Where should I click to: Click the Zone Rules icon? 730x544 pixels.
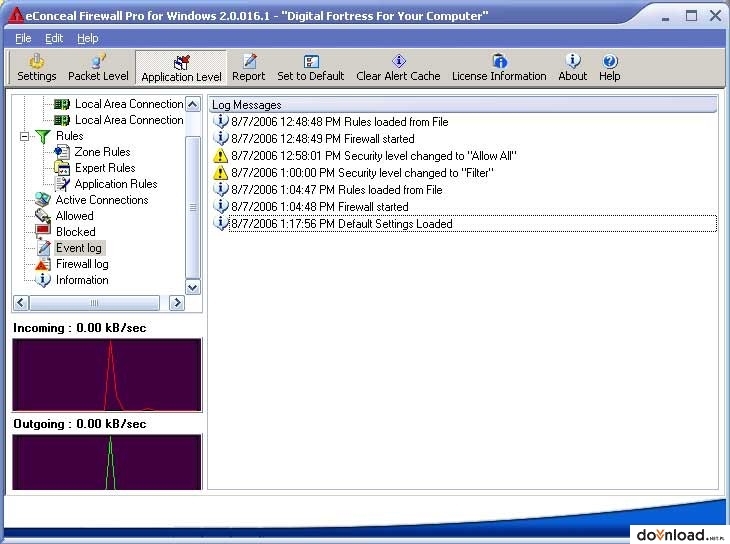(x=62, y=152)
